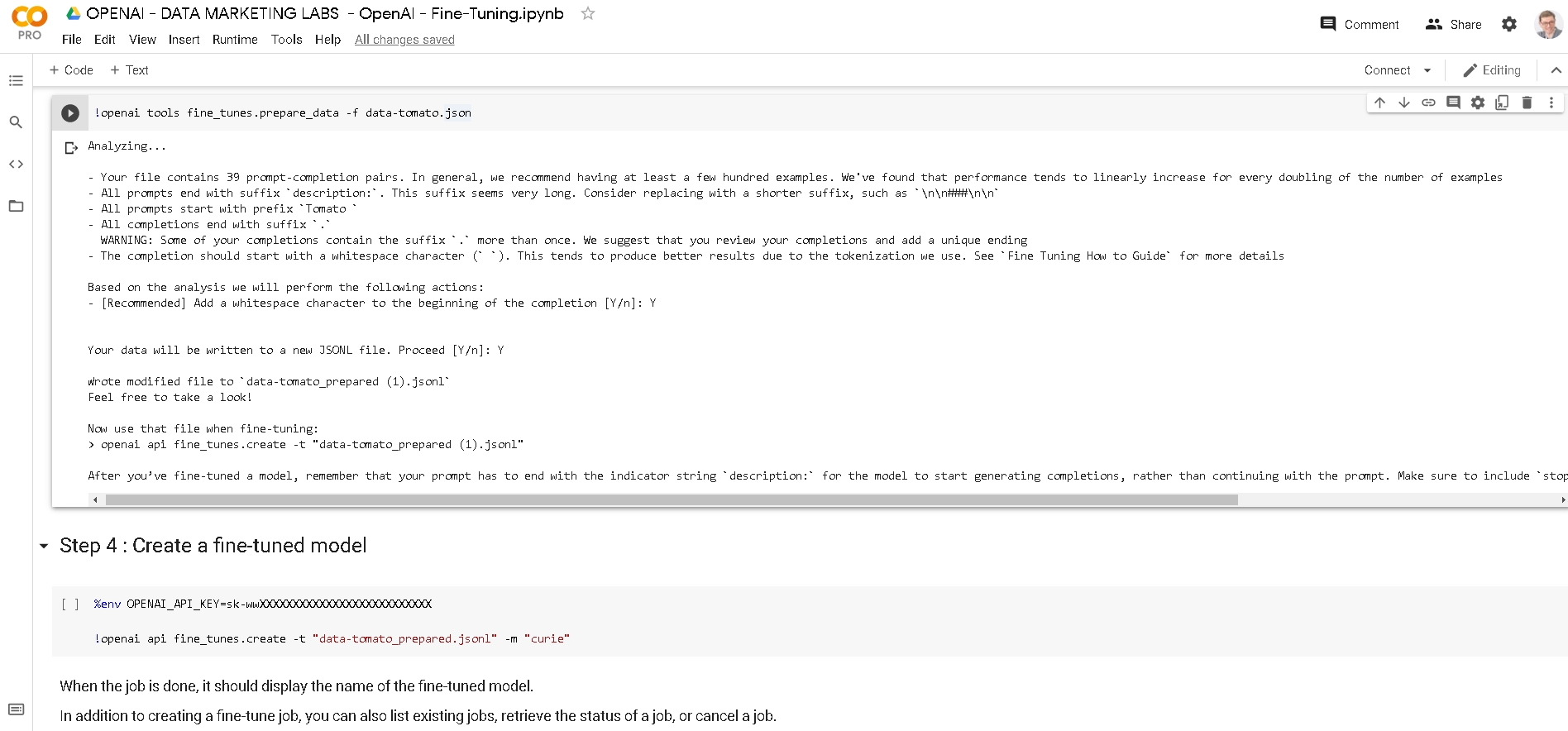
Task: Add a comment to the cell
Action: coord(1453,103)
